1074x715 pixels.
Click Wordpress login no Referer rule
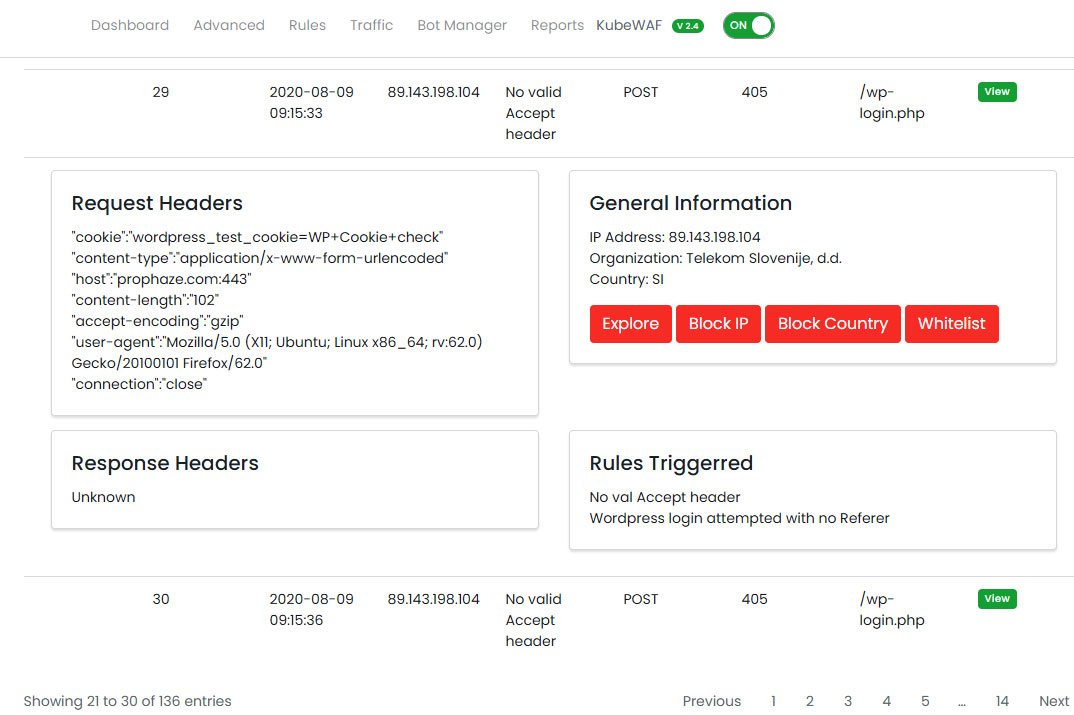(x=740, y=518)
